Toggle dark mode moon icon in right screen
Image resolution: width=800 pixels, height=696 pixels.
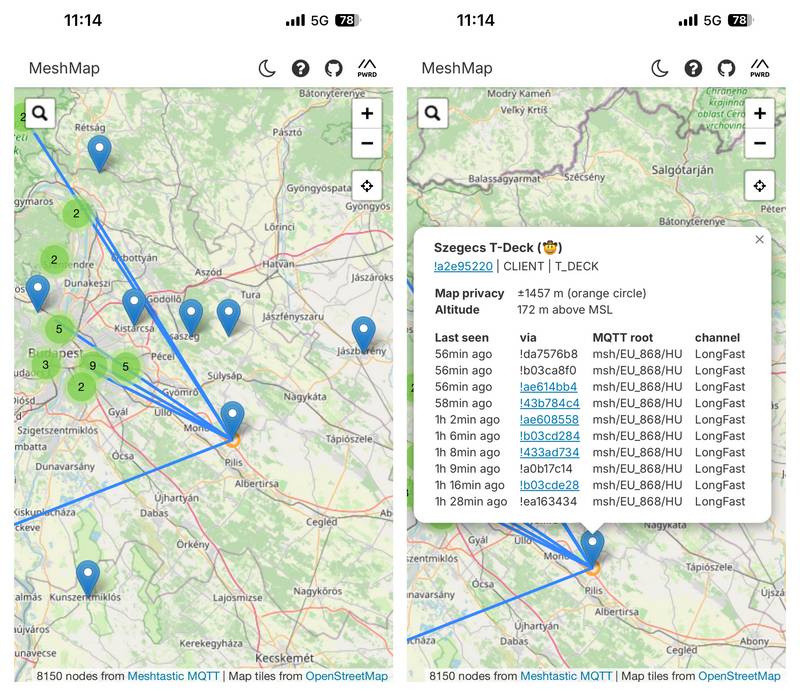point(660,68)
